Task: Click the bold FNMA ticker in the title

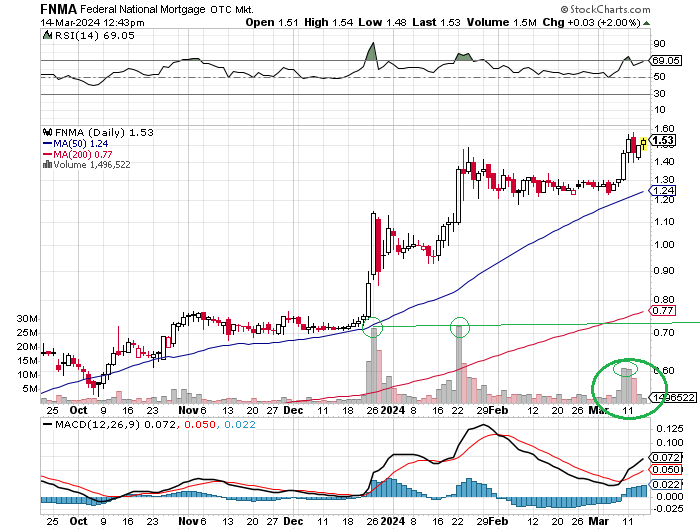Action: (x=58, y=9)
